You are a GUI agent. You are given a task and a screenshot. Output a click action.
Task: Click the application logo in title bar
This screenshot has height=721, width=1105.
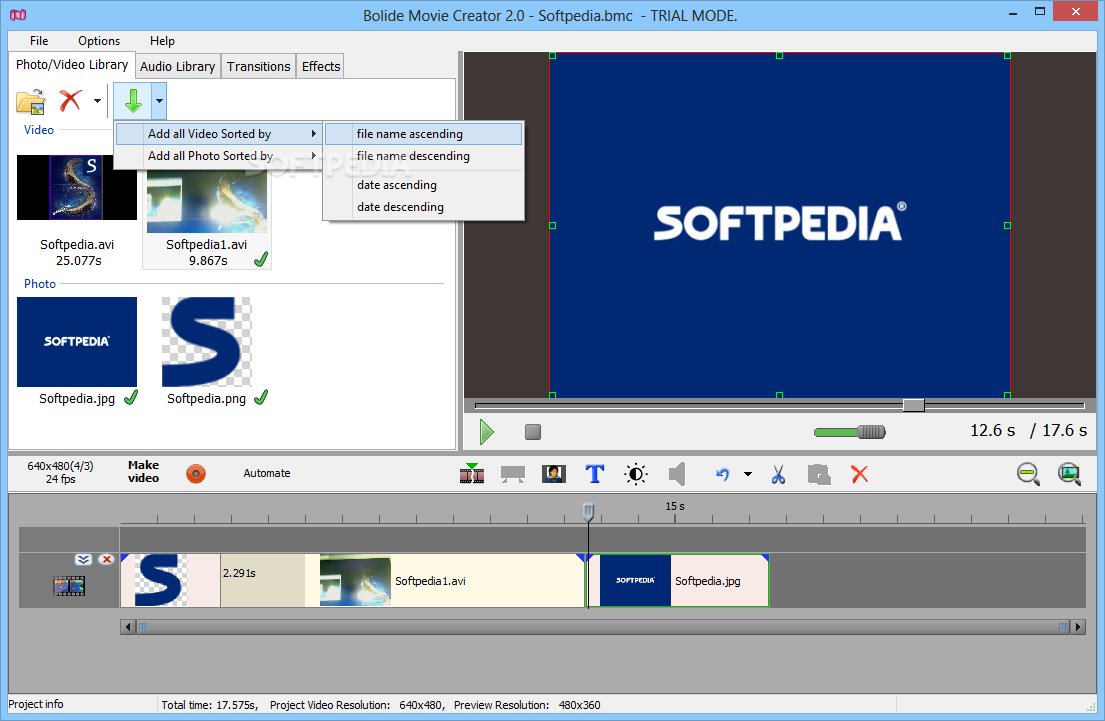(18, 14)
